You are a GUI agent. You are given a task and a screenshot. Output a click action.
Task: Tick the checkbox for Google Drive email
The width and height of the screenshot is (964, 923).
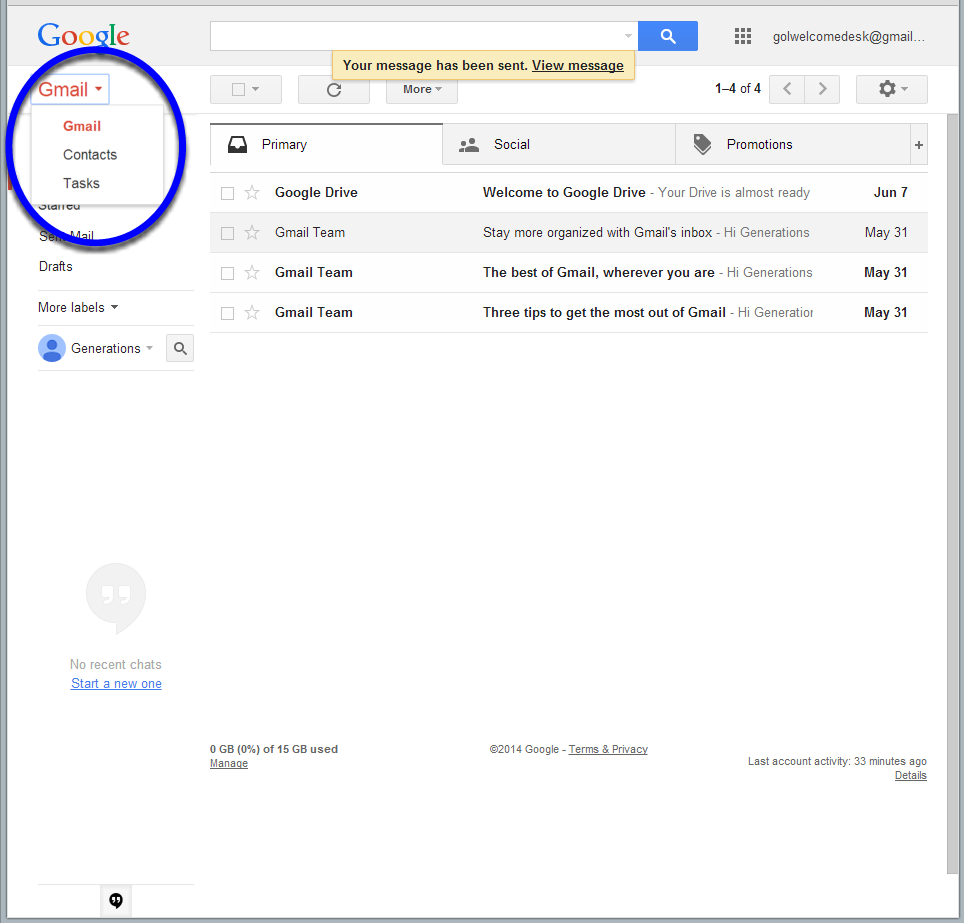tap(227, 193)
